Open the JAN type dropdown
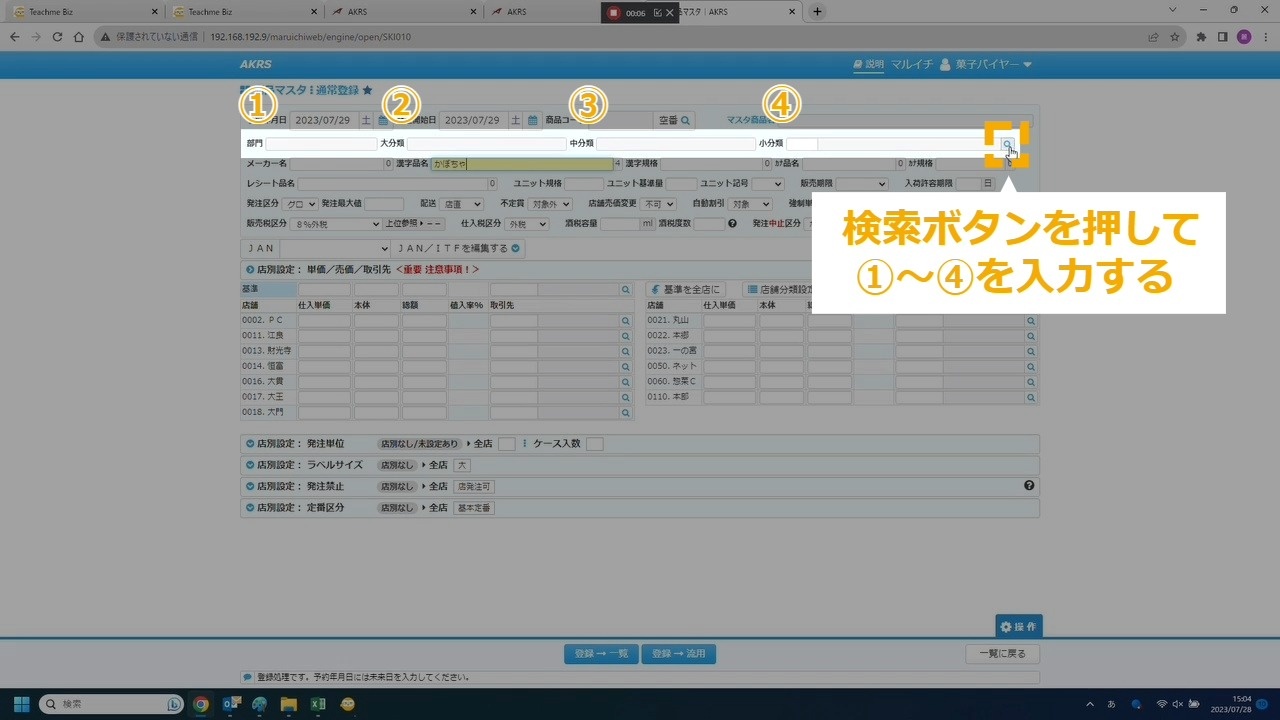The image size is (1280, 720). (x=335, y=248)
